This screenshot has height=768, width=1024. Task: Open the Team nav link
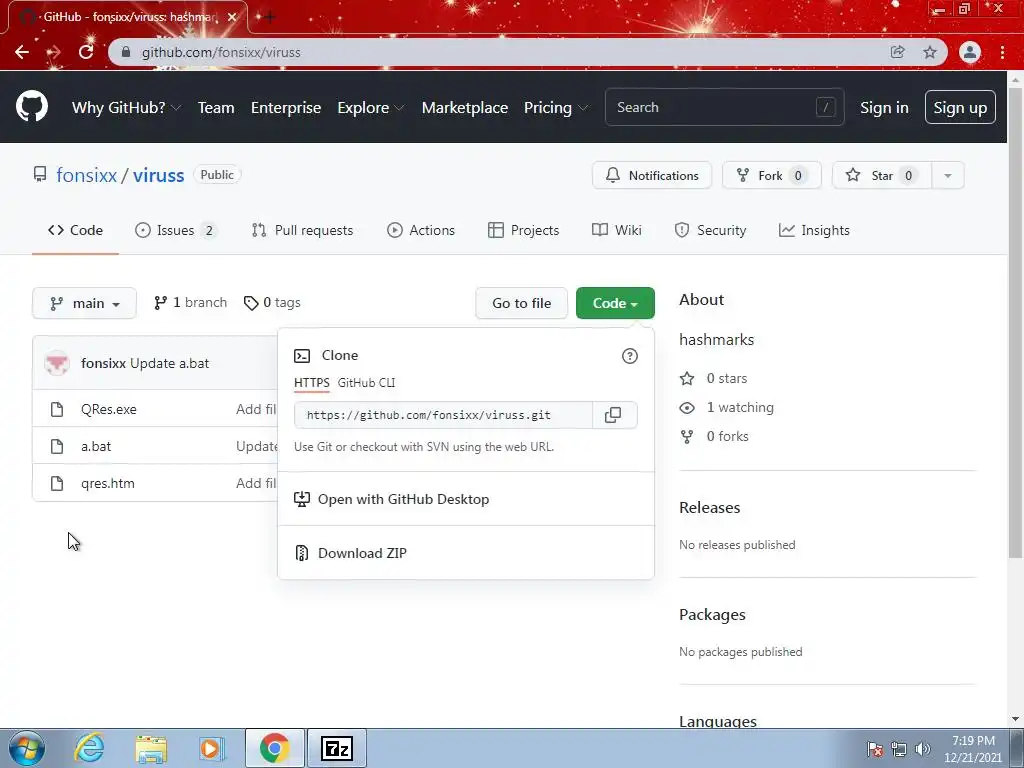(x=216, y=108)
